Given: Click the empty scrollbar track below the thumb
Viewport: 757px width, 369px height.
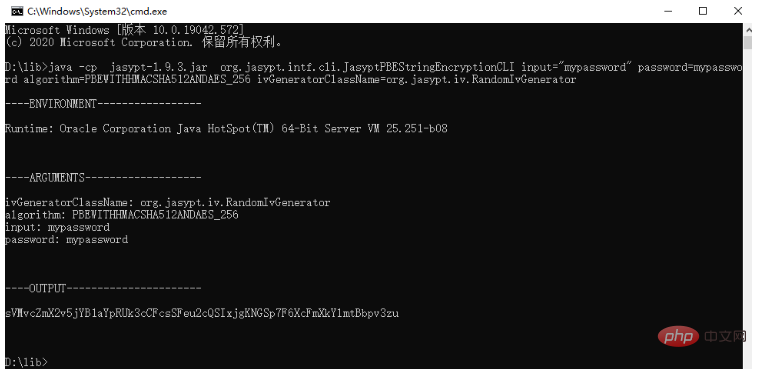Looking at the screenshot, I should (x=748, y=203).
